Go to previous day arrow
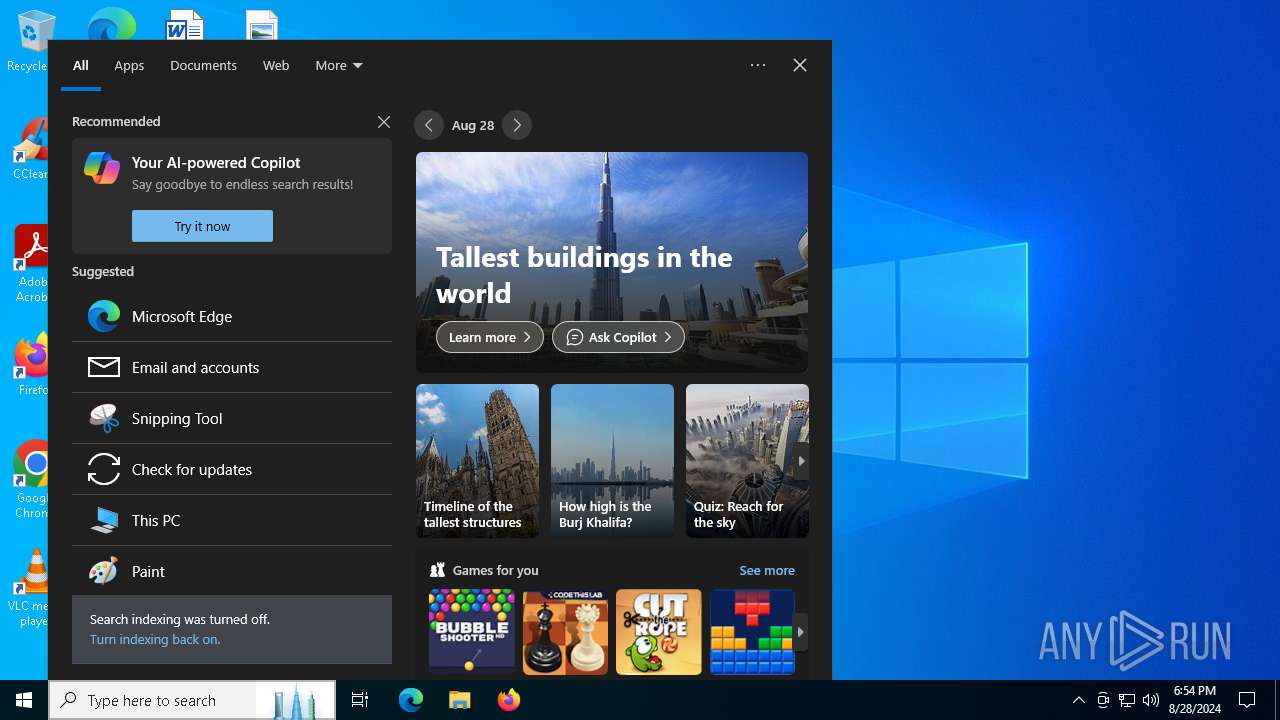 pos(429,125)
